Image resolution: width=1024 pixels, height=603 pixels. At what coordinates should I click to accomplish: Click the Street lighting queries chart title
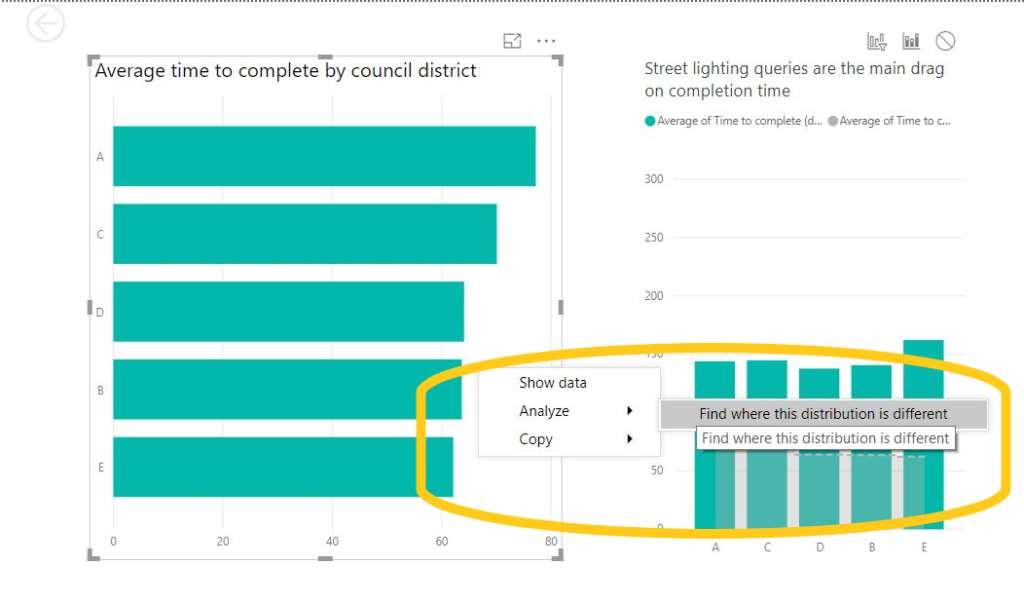(794, 80)
